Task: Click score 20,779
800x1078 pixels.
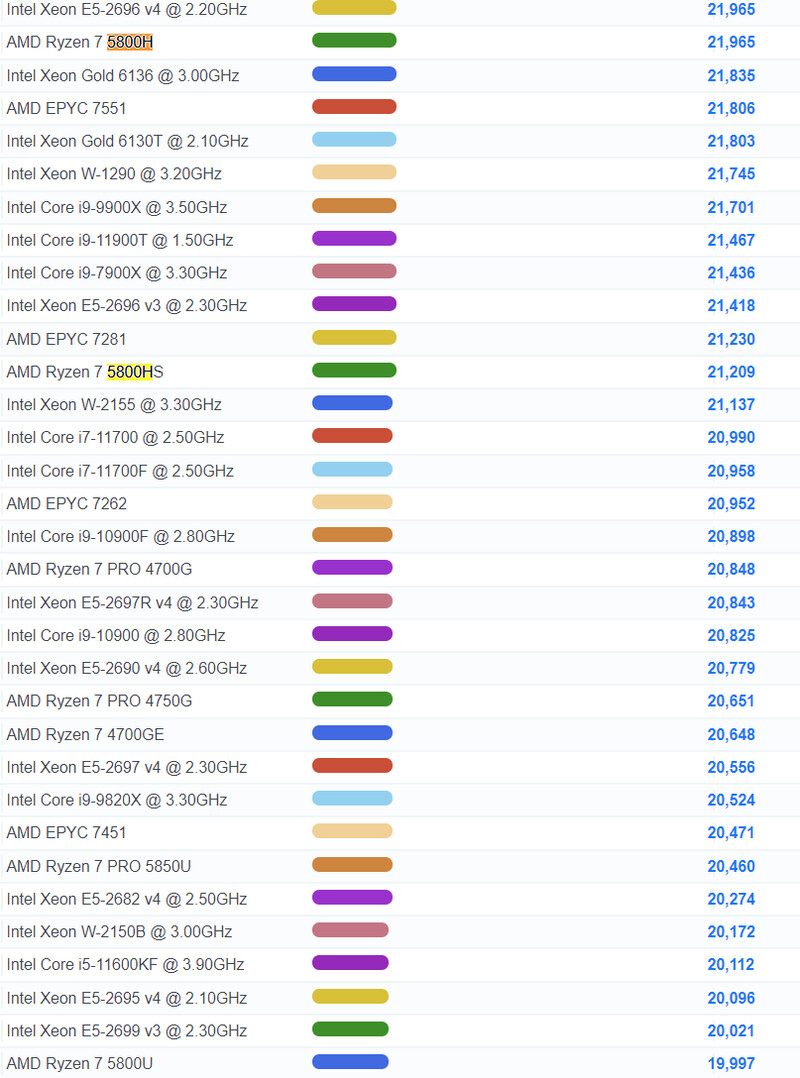Action: click(x=731, y=668)
